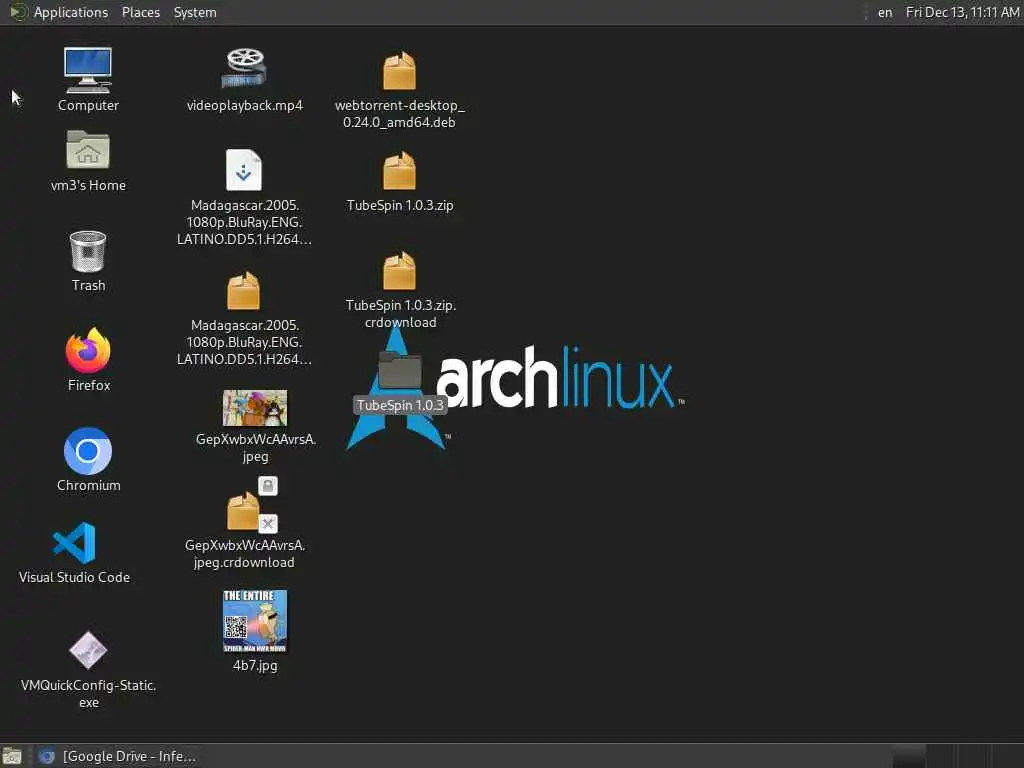Click the lock emblem on the crdownload file
The width and height of the screenshot is (1024, 768).
pyautogui.click(x=268, y=486)
